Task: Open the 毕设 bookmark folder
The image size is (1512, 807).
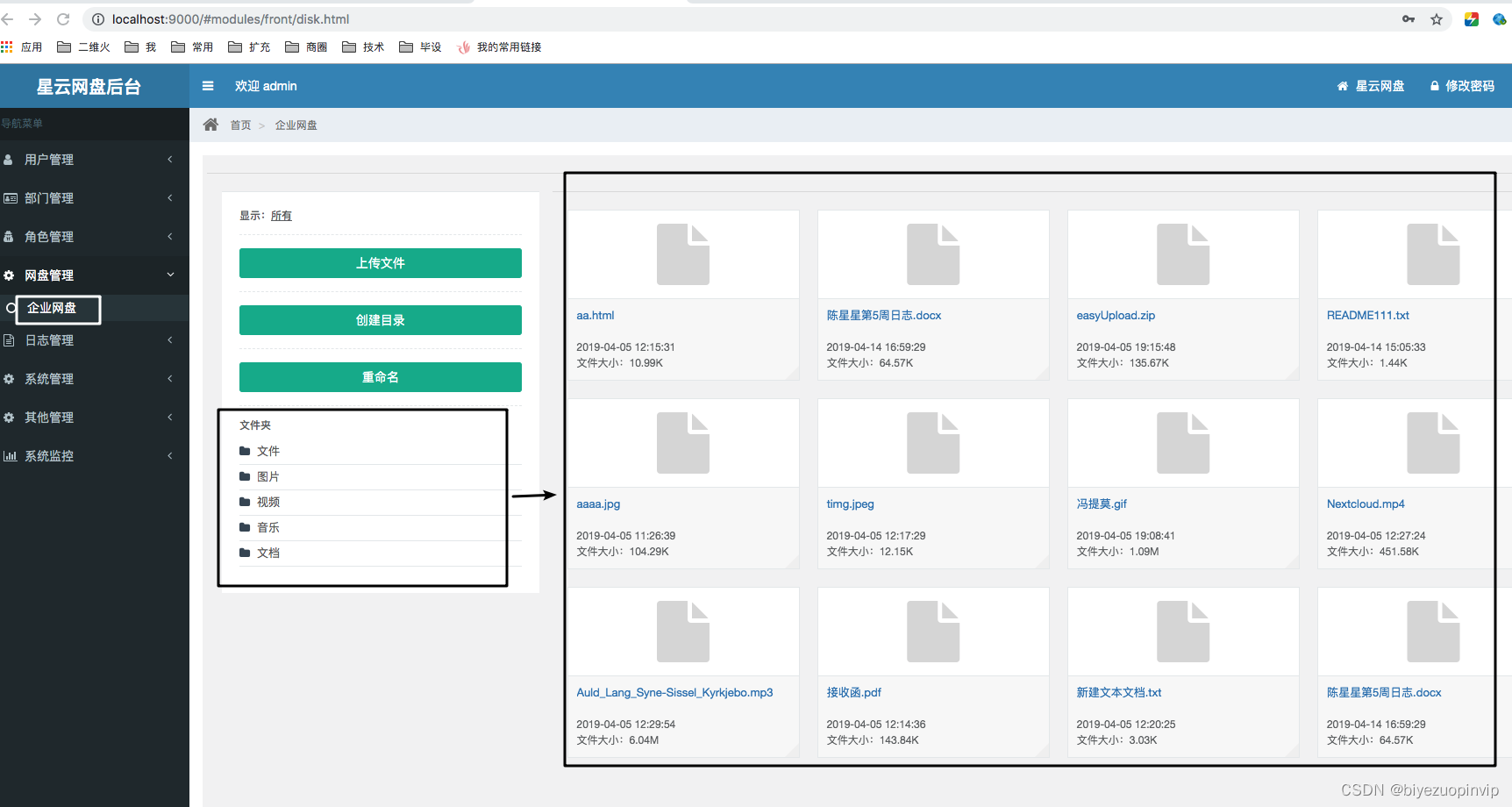Action: point(420,47)
